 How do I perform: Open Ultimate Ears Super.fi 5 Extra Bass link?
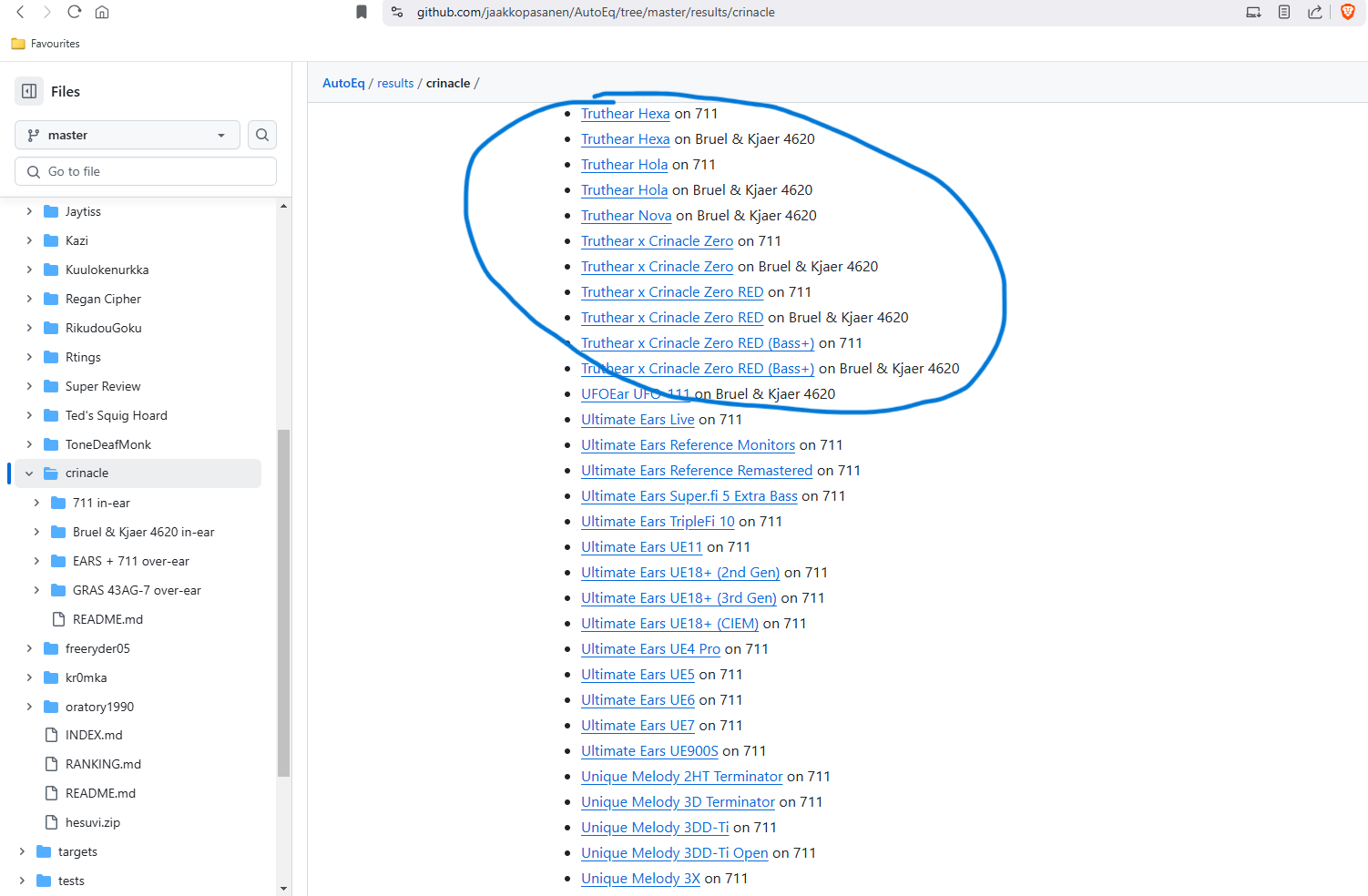click(x=689, y=495)
